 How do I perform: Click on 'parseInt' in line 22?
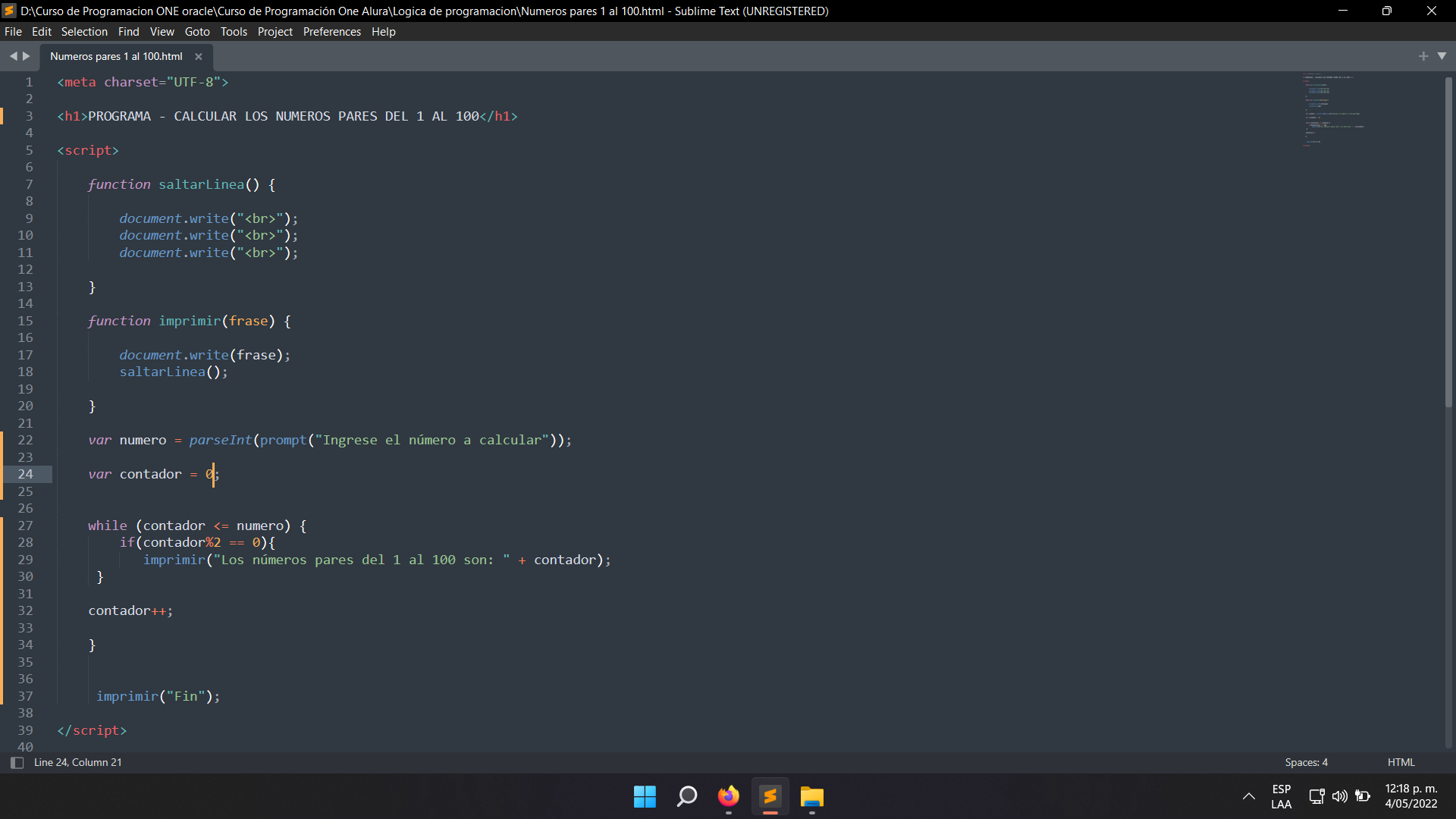(x=221, y=440)
